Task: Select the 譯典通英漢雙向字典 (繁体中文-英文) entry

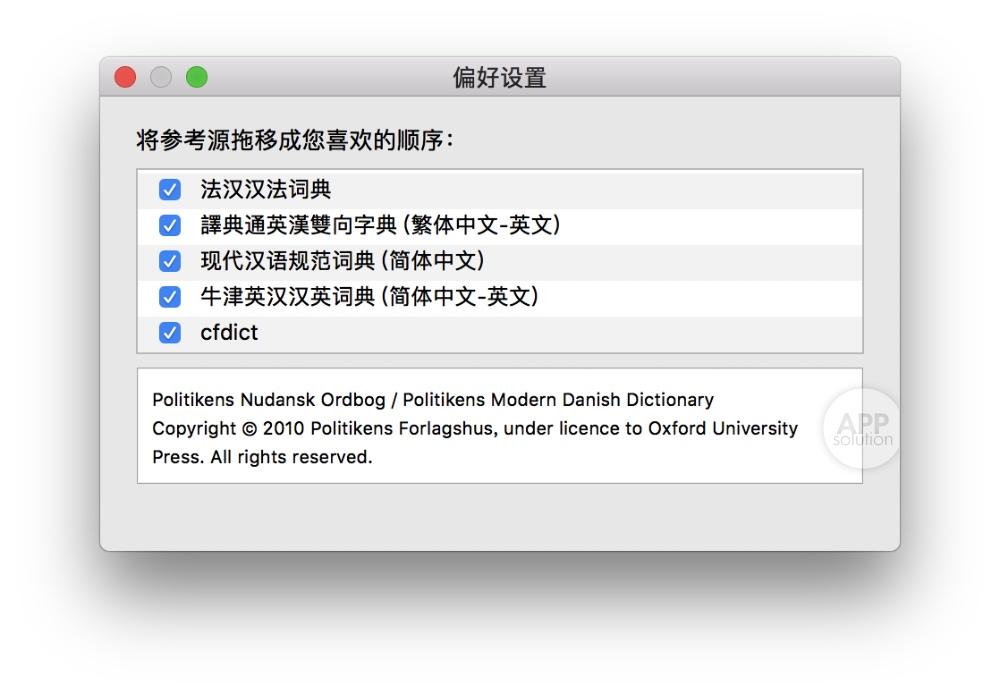Action: pos(380,225)
